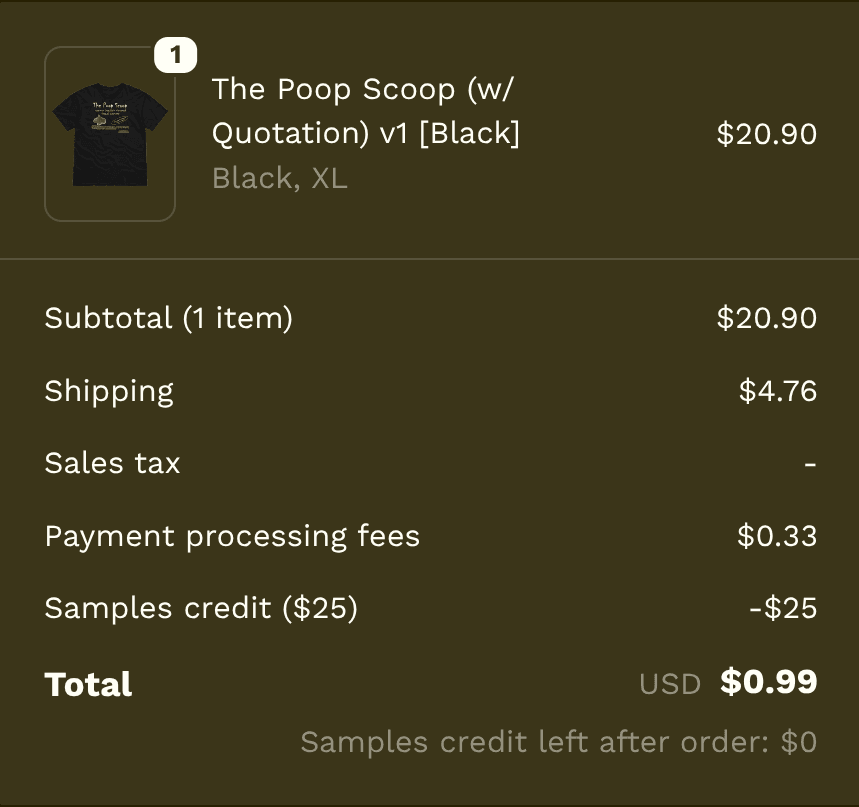Click the USD currency indicator
Image resolution: width=859 pixels, height=807 pixels.
[x=670, y=684]
